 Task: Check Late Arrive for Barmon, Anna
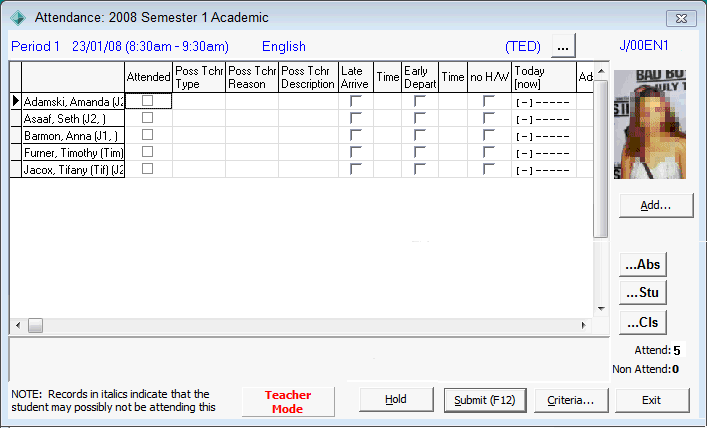pos(356,135)
